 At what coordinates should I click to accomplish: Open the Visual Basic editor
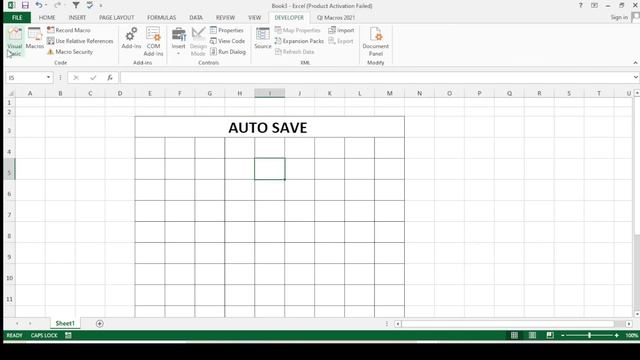[15, 42]
